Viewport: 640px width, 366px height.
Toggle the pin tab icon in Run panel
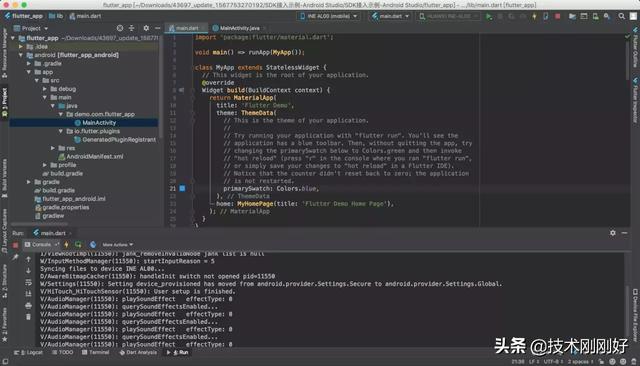pos(15,257)
